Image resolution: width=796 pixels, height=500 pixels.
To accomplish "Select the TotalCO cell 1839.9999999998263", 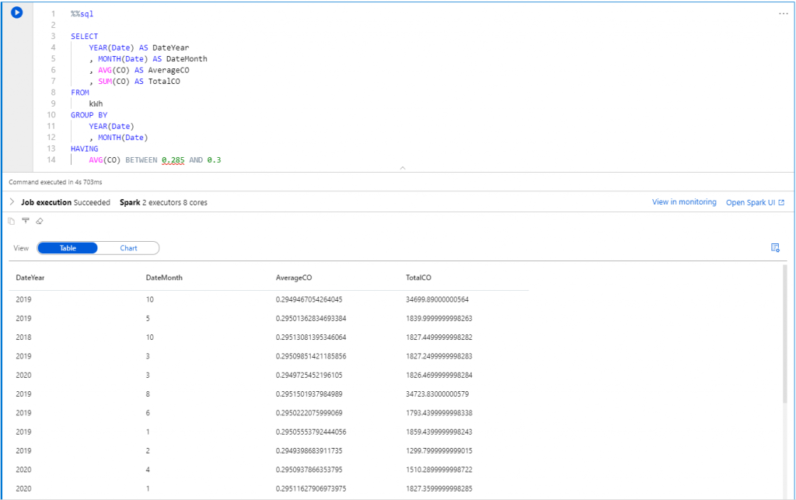I will tap(439, 318).
